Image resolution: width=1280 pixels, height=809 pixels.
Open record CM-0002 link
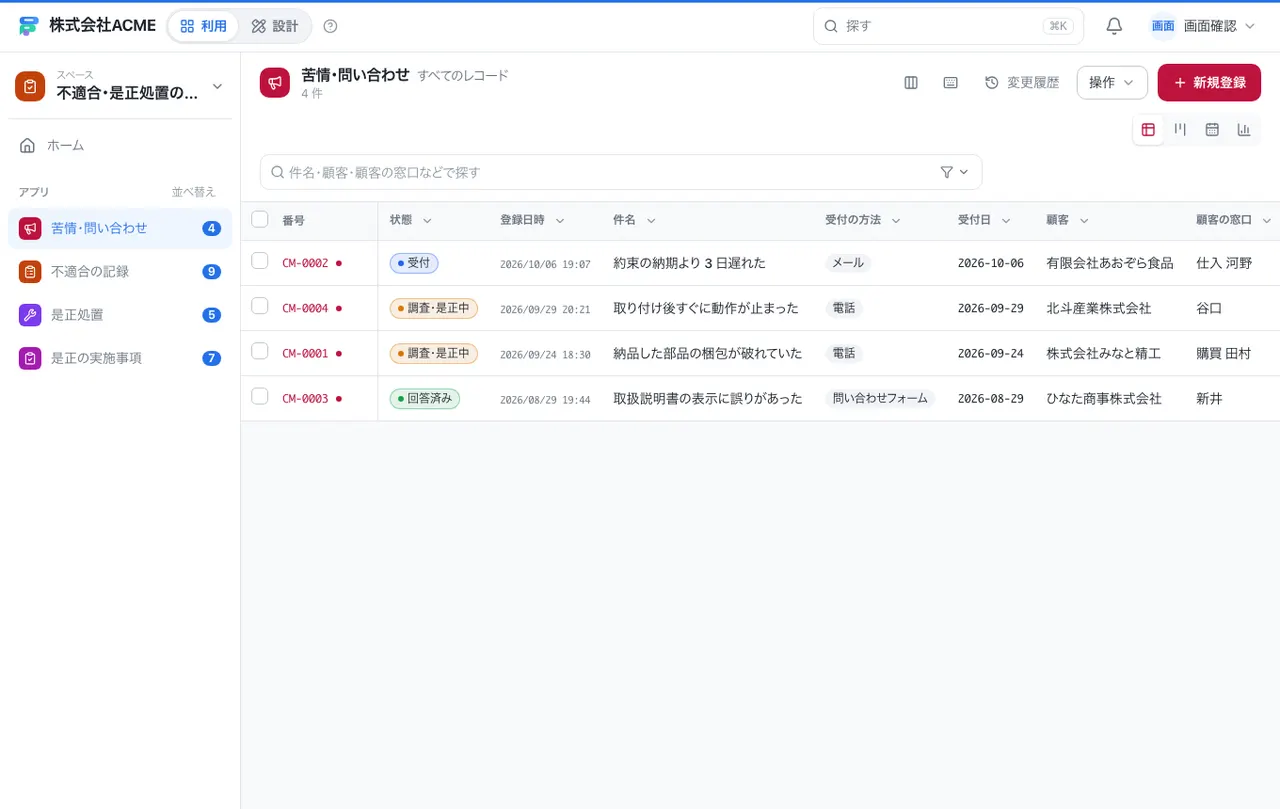305,263
